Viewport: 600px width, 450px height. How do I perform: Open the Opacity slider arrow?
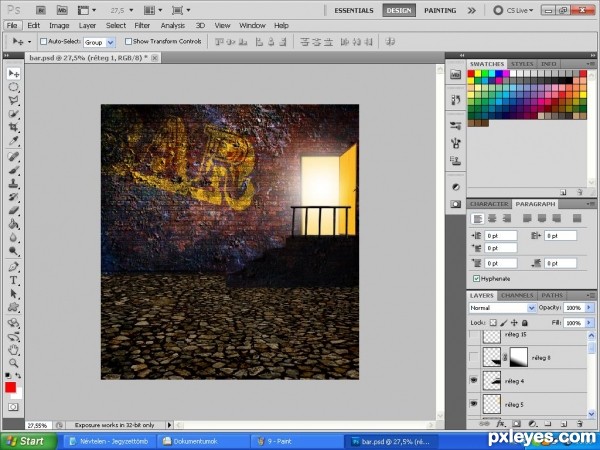coord(589,307)
